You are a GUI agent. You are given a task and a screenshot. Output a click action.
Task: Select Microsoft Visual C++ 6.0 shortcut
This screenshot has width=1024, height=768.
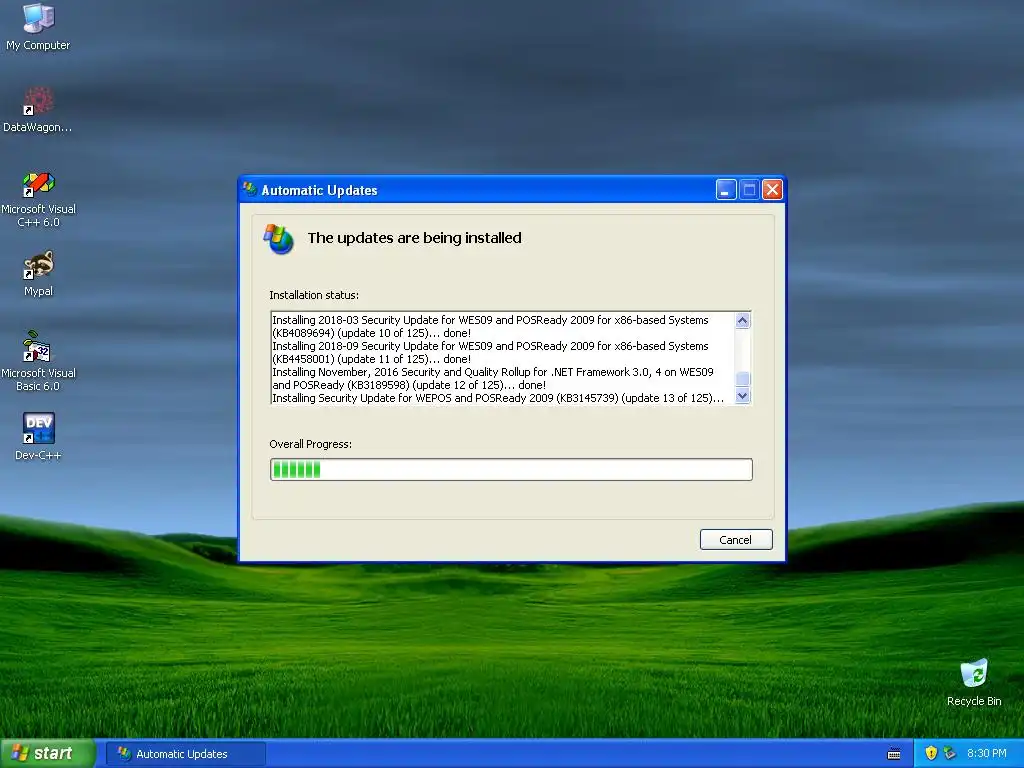coord(38,199)
